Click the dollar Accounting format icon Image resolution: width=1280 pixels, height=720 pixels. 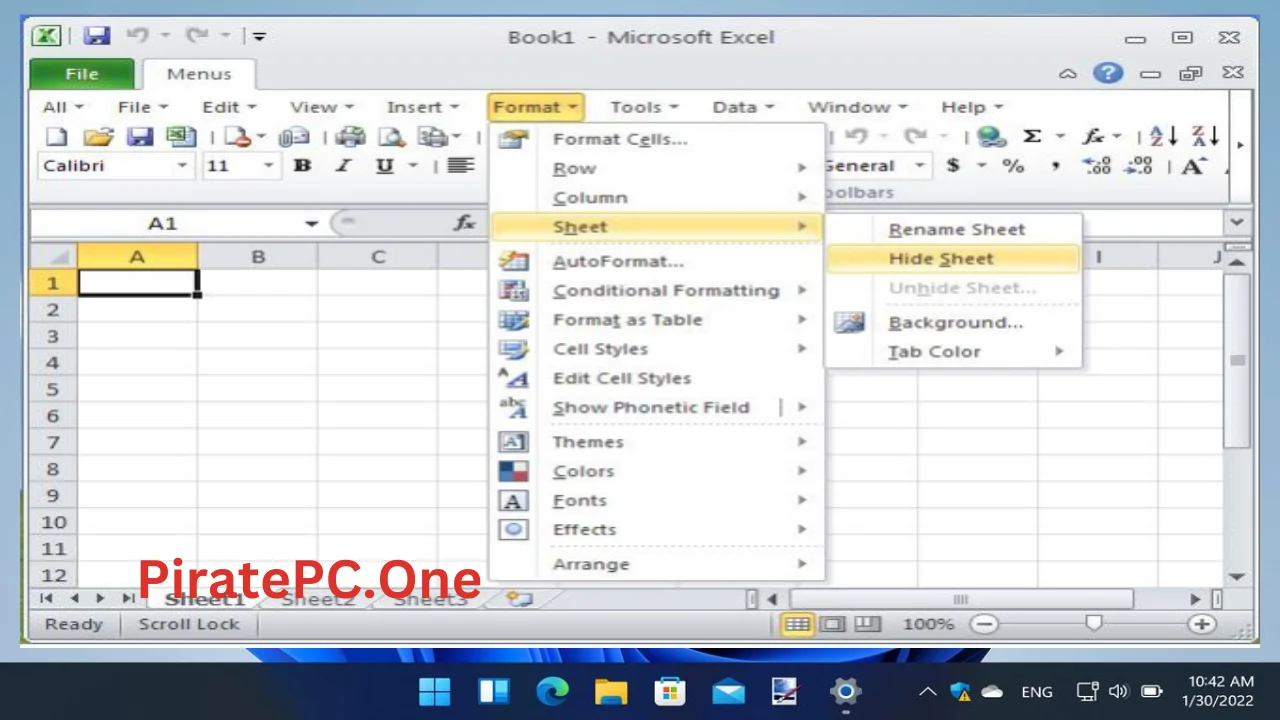tap(953, 166)
